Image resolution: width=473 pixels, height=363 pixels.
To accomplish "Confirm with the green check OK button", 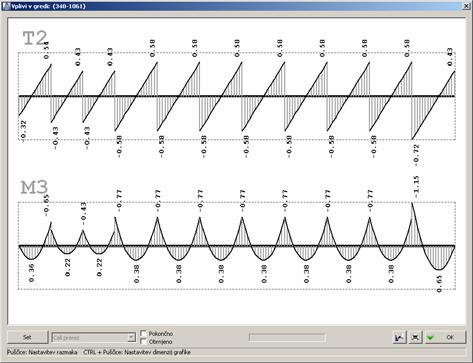I will 445,338.
